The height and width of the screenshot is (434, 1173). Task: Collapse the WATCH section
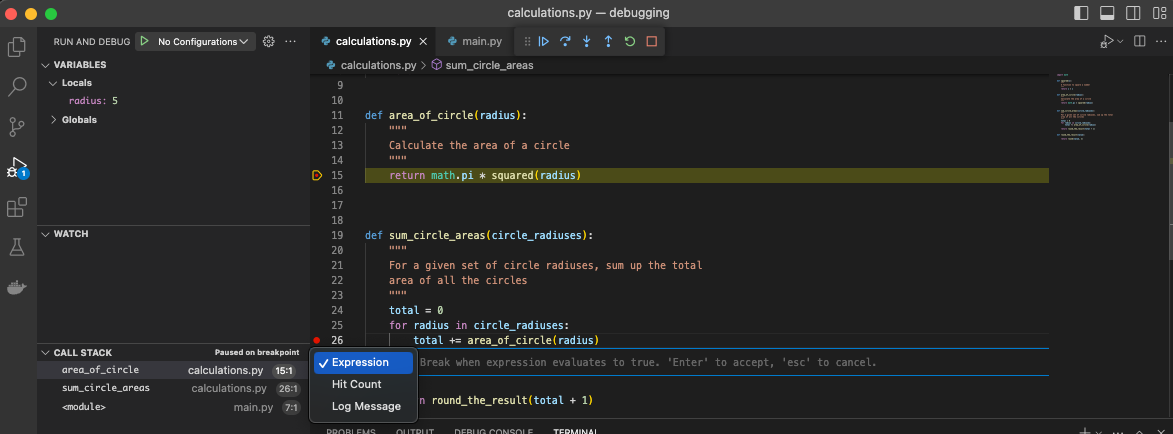(45, 234)
